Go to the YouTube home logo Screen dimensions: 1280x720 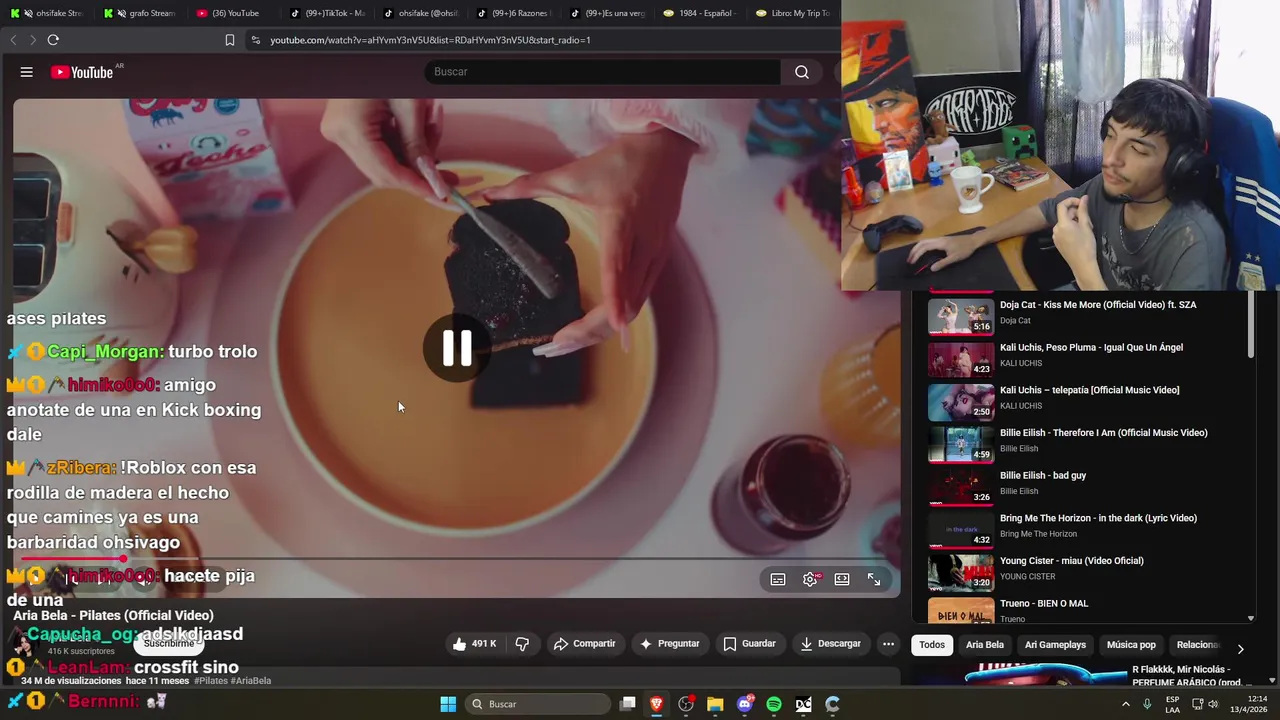(x=83, y=72)
